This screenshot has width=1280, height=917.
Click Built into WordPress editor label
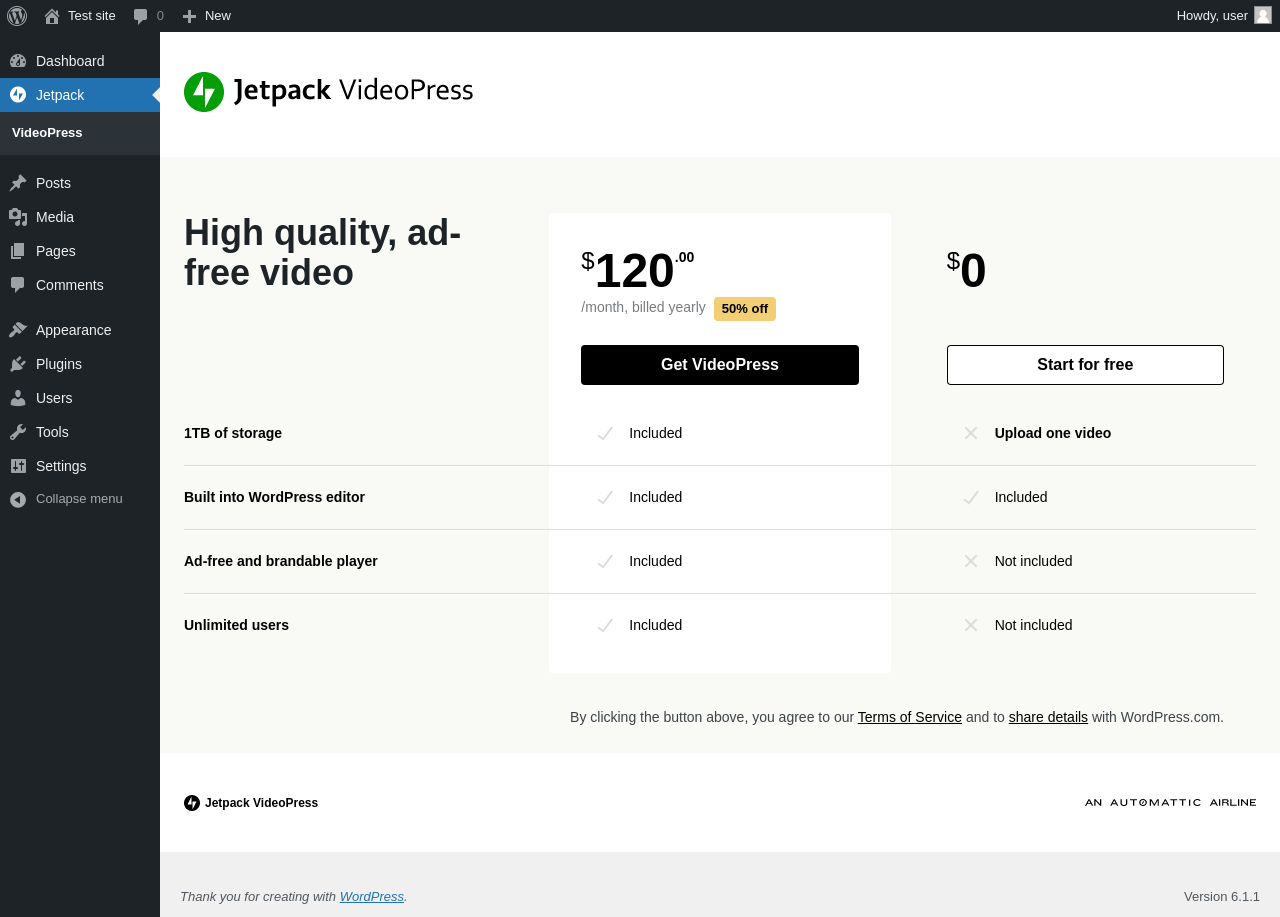tap(274, 497)
